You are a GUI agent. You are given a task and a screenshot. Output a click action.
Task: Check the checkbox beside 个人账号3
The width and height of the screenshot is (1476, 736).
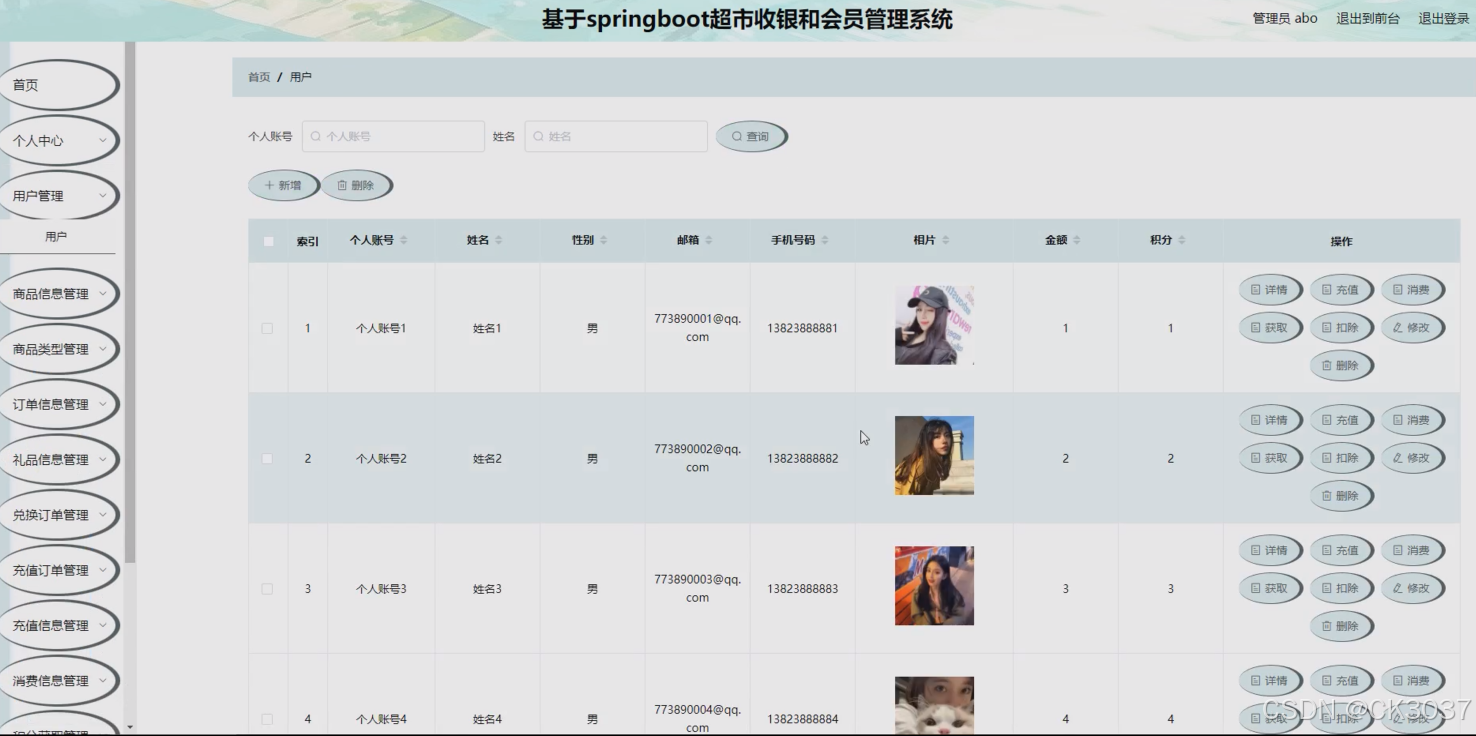[267, 588]
